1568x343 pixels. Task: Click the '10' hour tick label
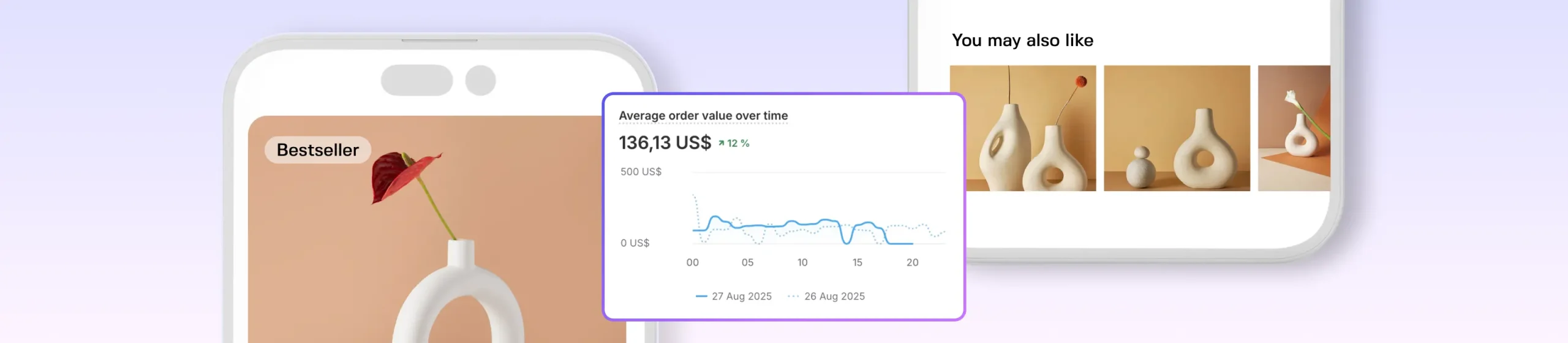[x=802, y=263]
